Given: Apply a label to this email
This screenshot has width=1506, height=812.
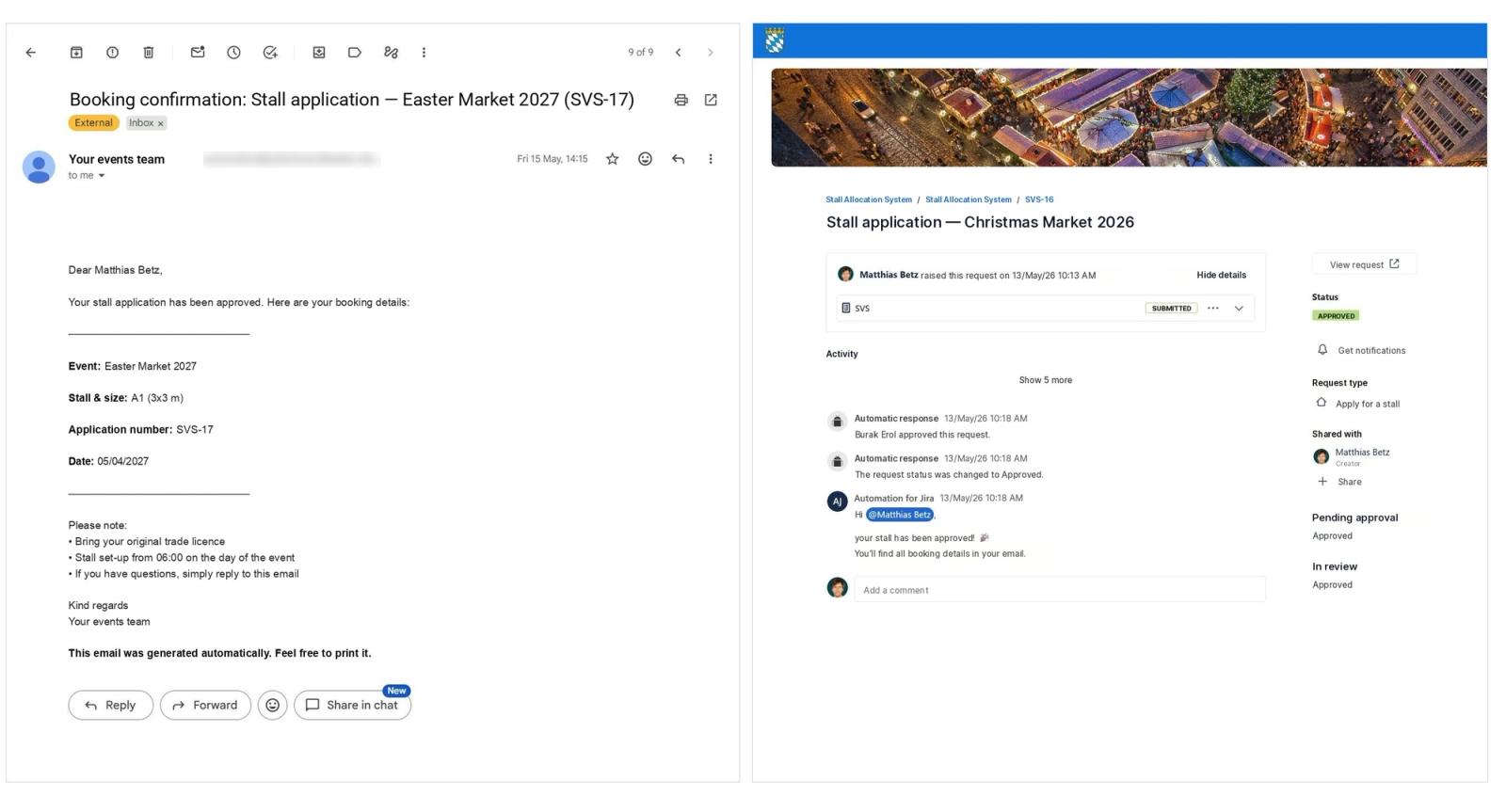Looking at the screenshot, I should tap(355, 53).
